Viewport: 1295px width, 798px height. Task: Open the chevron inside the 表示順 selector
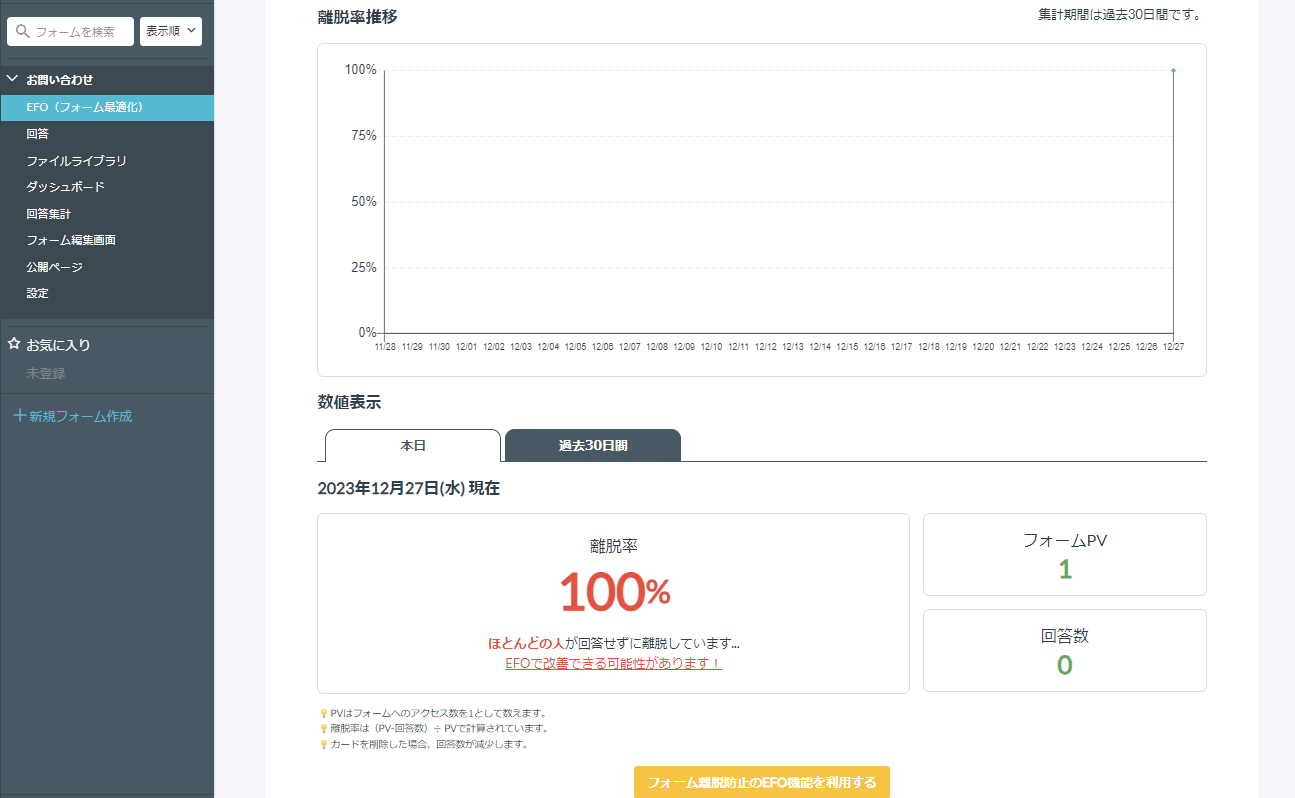pos(189,31)
